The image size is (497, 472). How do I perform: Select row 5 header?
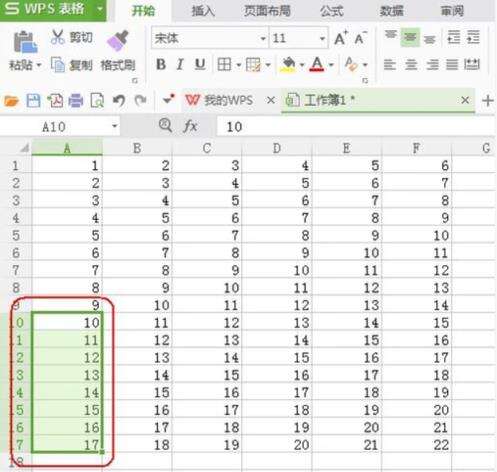click(16, 235)
